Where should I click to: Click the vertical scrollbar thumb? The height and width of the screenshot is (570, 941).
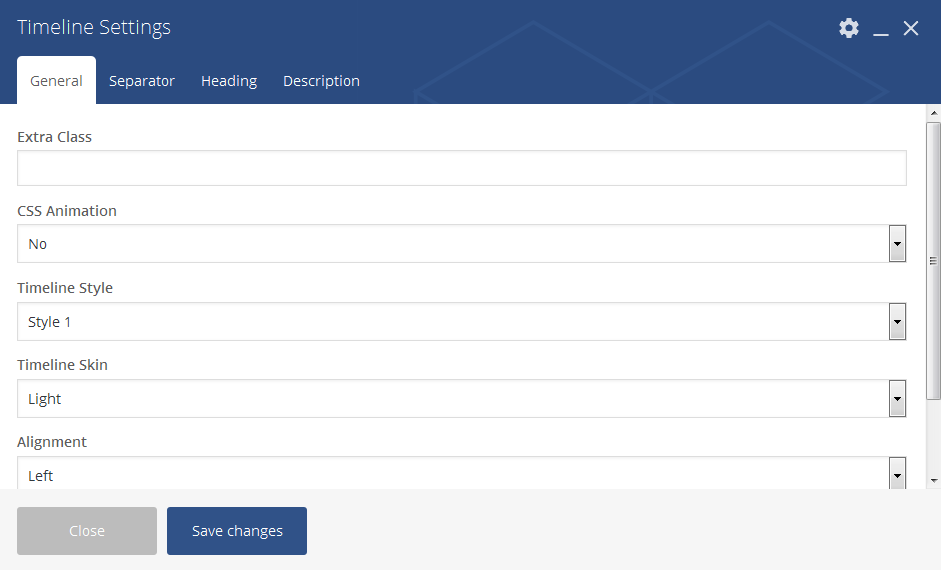[x=933, y=260]
